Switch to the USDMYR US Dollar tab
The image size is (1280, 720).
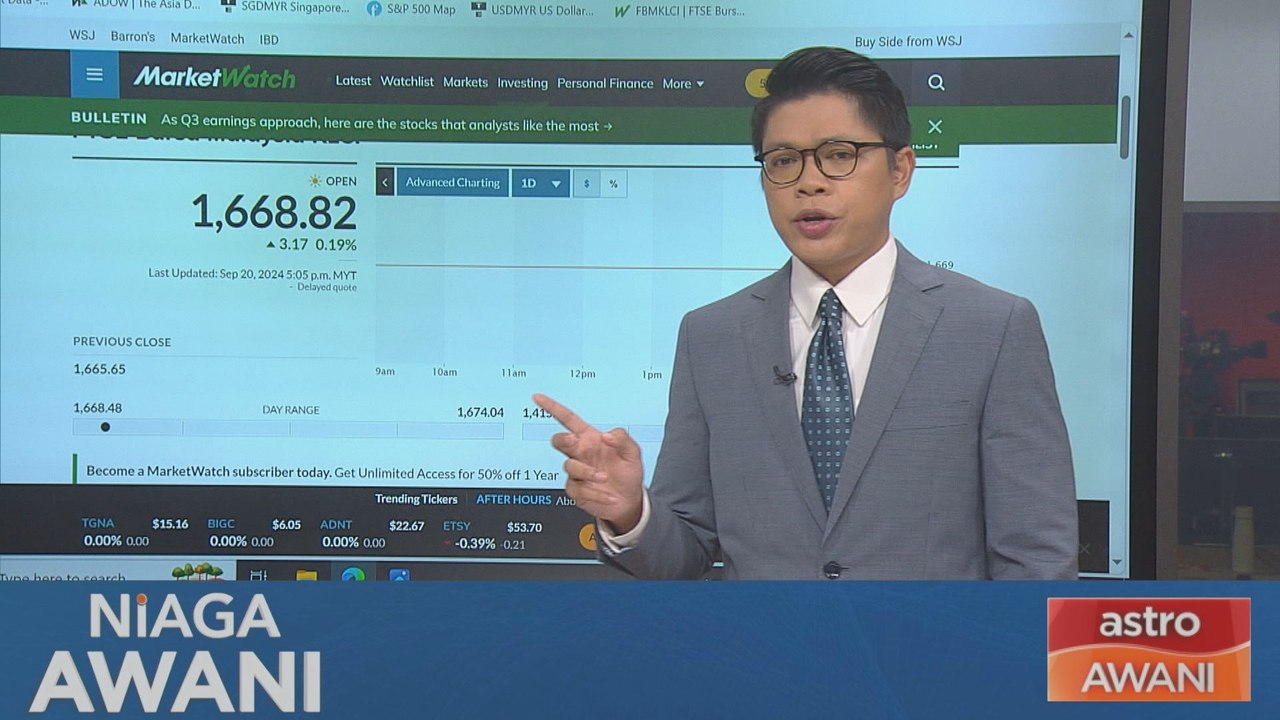coord(532,9)
